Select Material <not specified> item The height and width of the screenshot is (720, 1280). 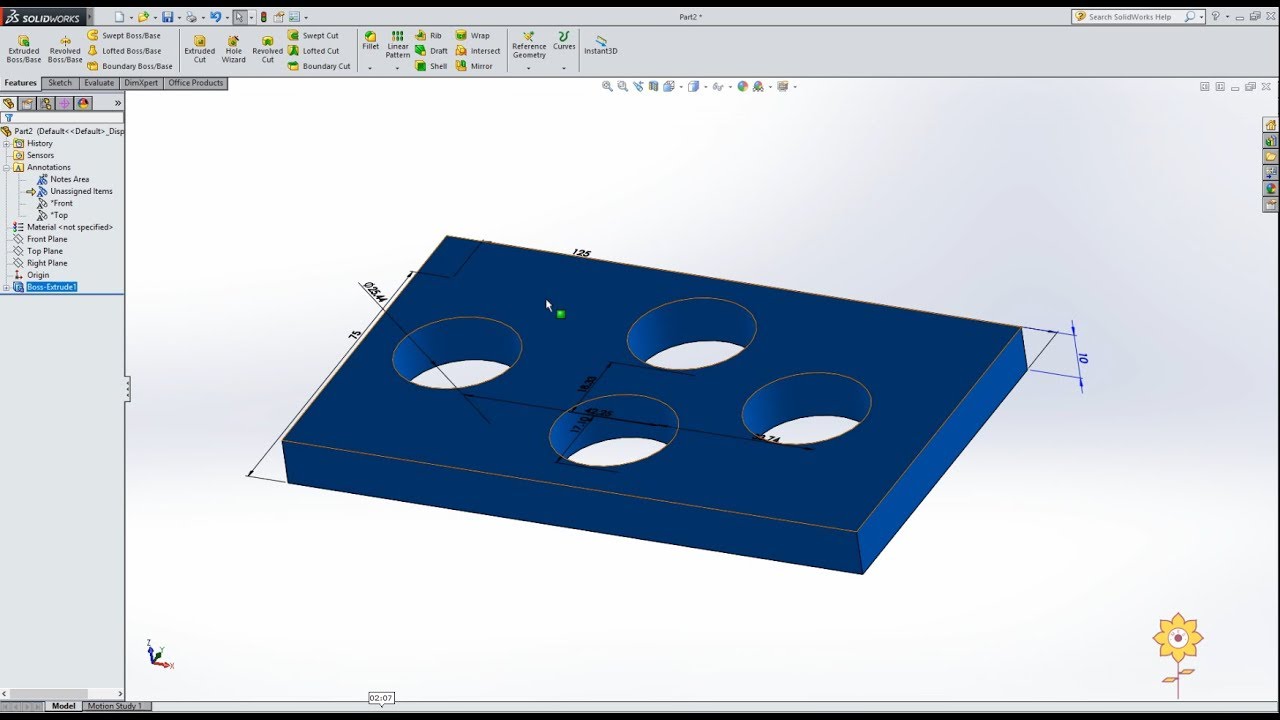point(69,228)
